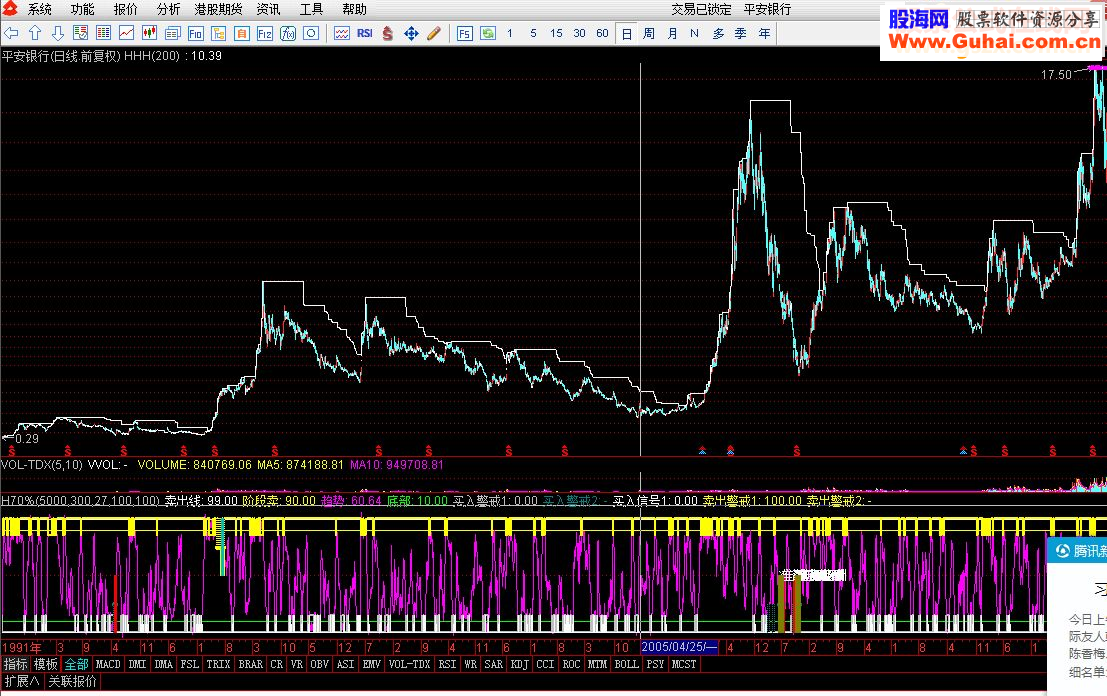Select the 日 daily period button

point(626,33)
